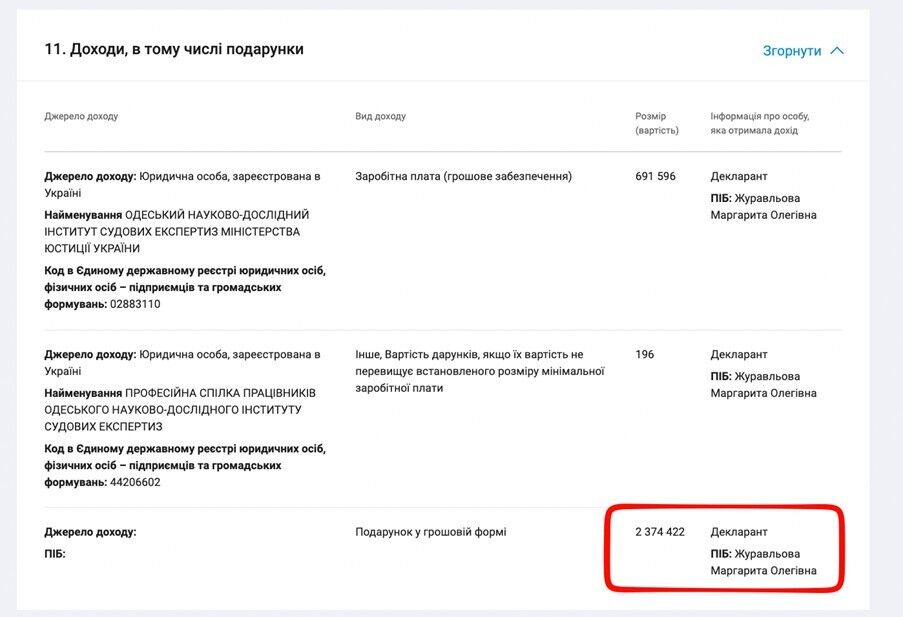Click 'Декларант' in the 196 amount row
The image size is (903, 617).
click(x=739, y=354)
